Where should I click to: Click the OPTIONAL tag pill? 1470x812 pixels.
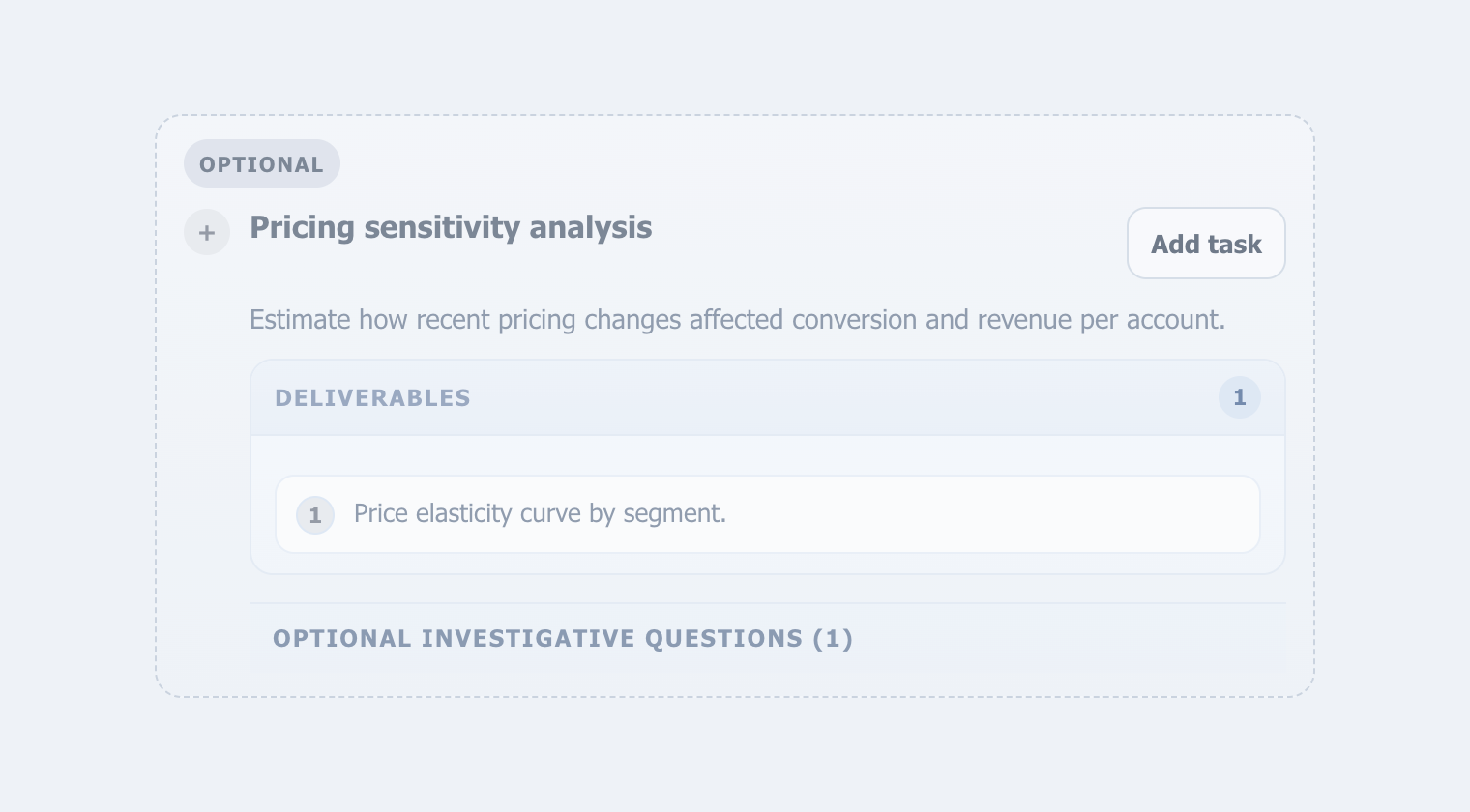click(262, 163)
